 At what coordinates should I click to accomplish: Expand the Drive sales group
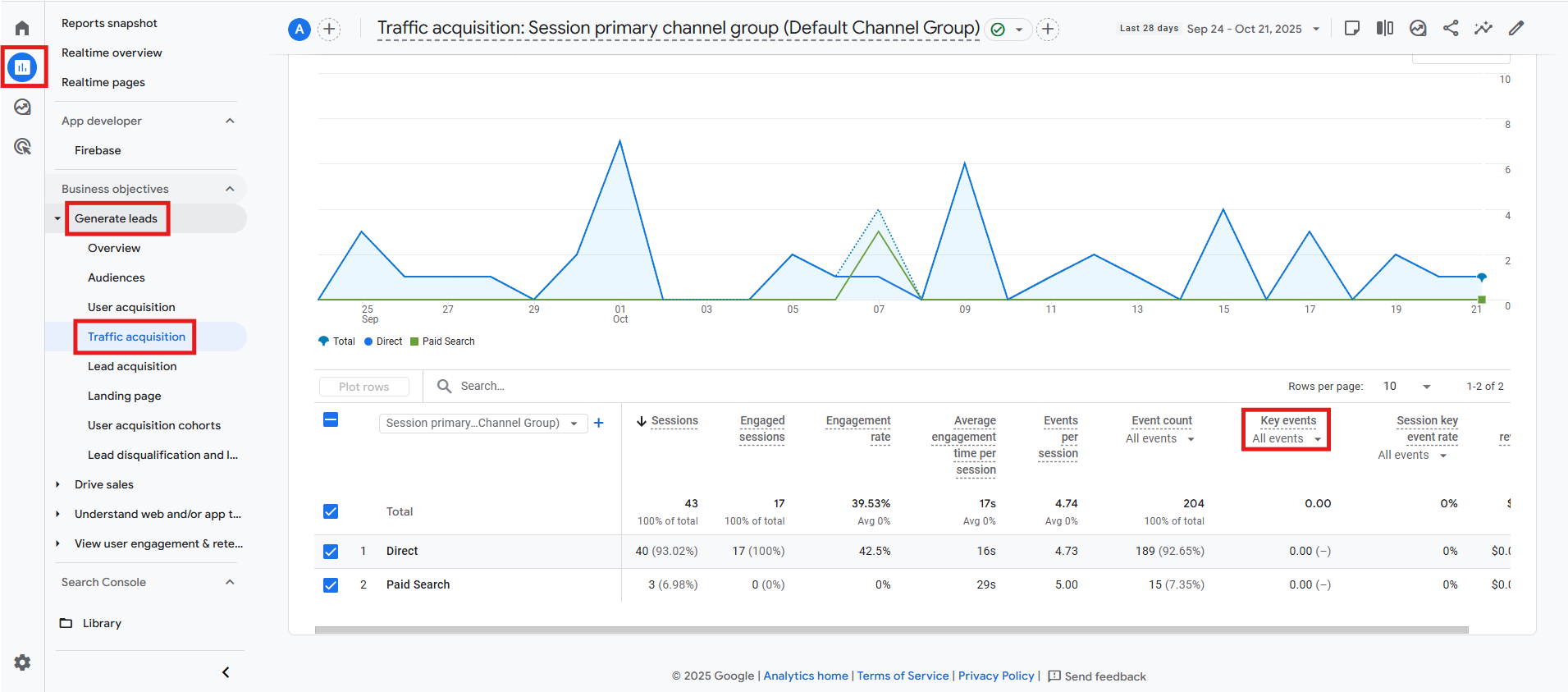click(57, 484)
